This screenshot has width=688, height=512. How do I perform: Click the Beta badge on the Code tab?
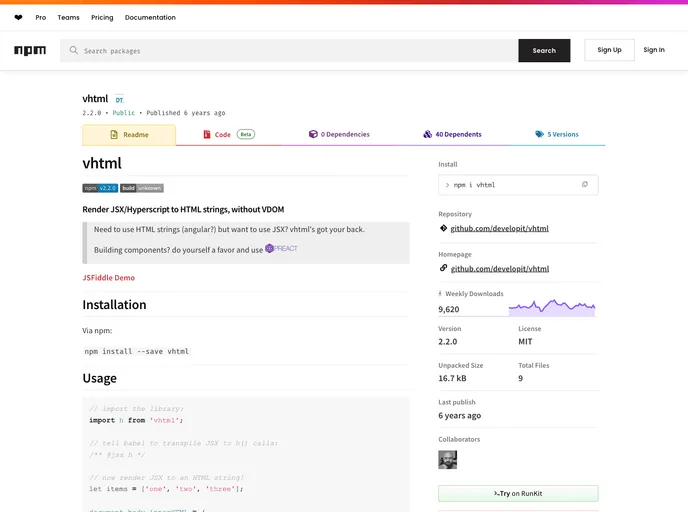[x=246, y=134]
